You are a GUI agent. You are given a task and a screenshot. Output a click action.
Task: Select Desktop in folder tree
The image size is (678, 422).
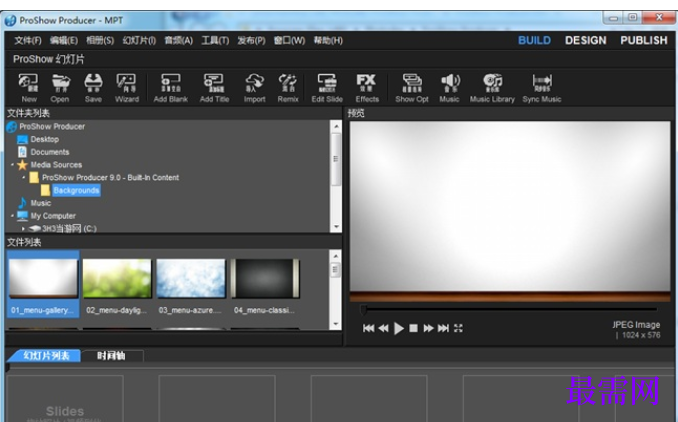click(x=45, y=139)
